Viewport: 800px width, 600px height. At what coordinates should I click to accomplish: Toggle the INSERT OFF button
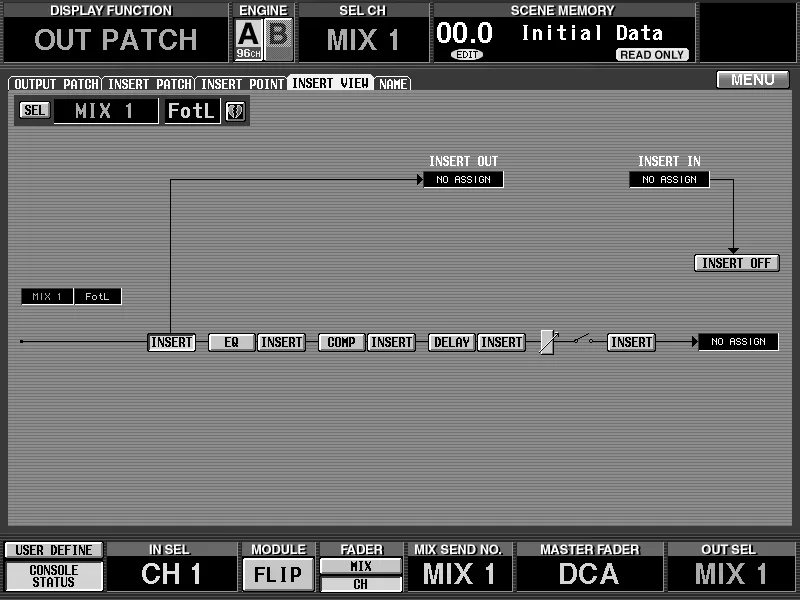point(736,263)
